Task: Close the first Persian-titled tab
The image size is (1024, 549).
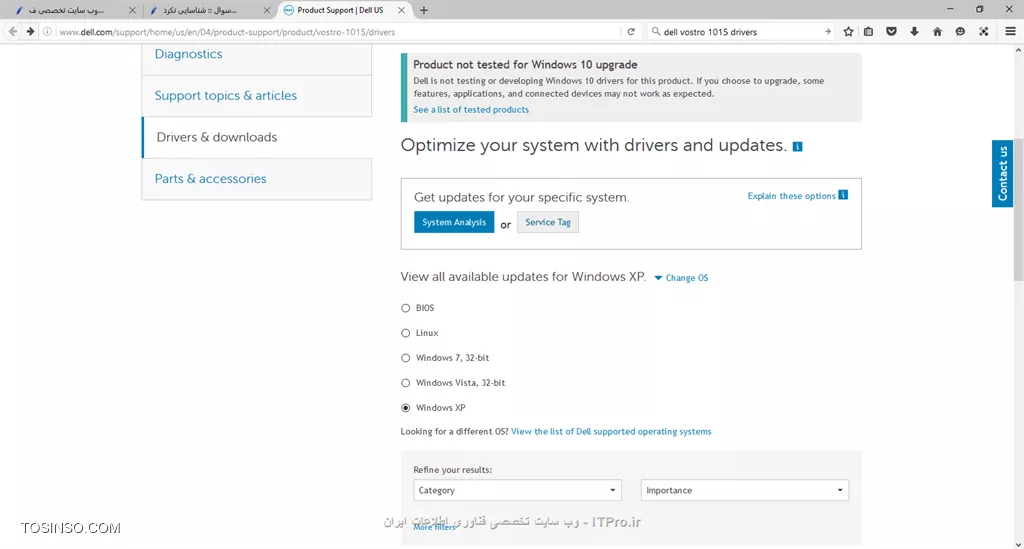Action: 133,10
